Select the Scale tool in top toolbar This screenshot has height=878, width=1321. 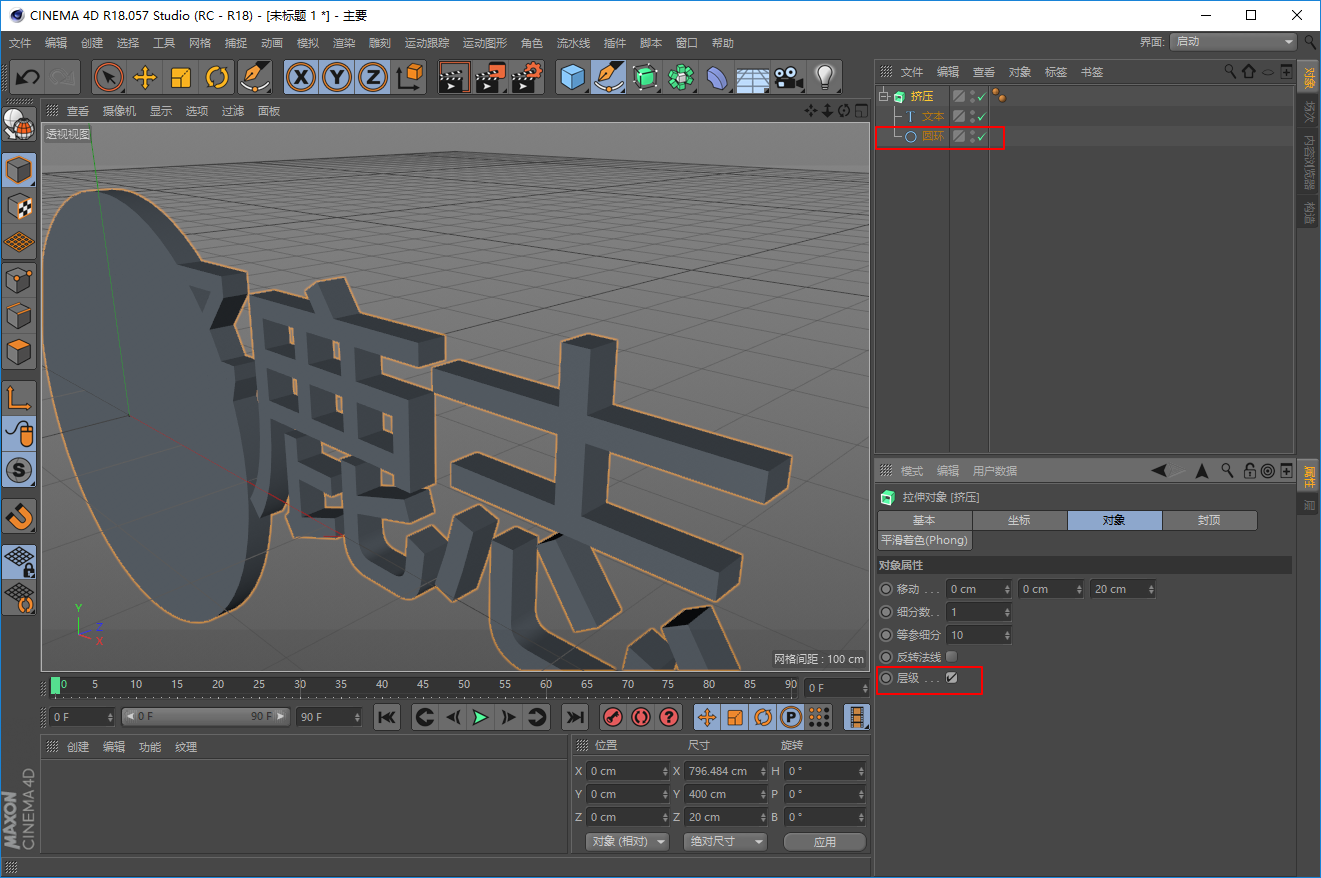pos(181,77)
